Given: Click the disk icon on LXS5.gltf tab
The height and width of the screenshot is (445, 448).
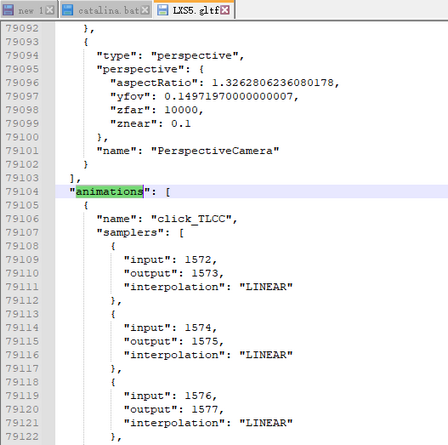Looking at the screenshot, I should tap(162, 10).
